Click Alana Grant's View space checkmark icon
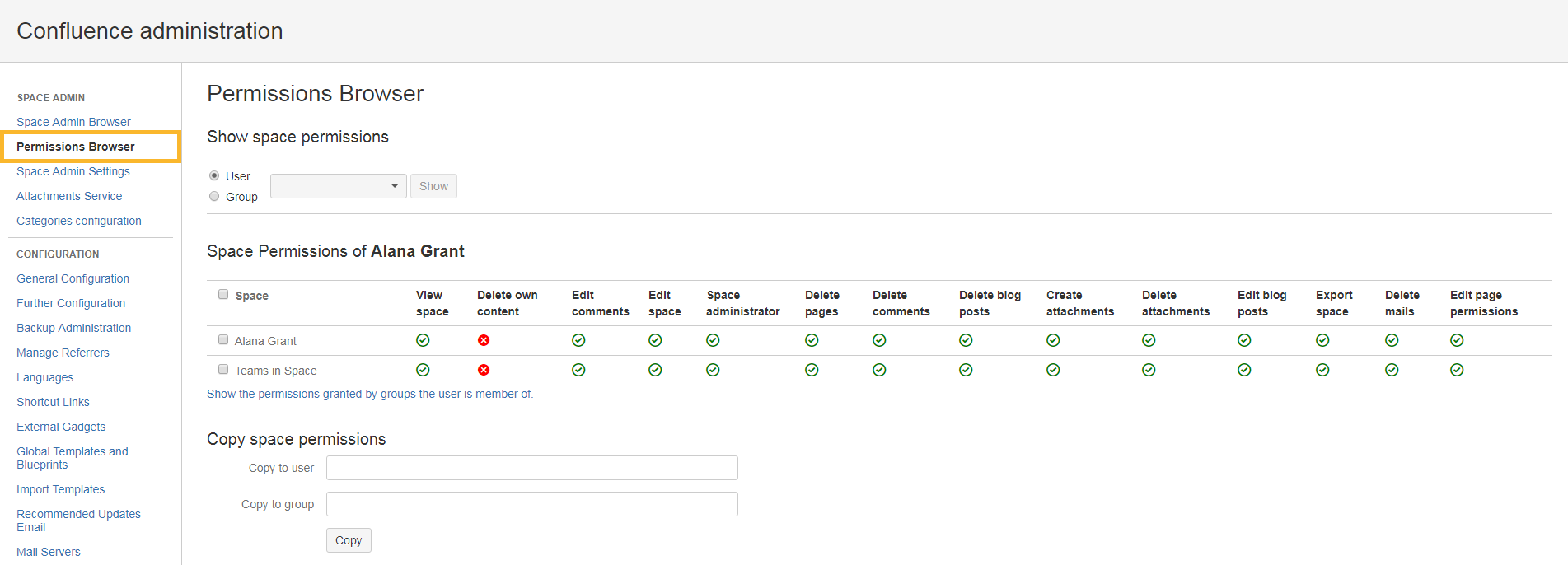 click(x=423, y=340)
